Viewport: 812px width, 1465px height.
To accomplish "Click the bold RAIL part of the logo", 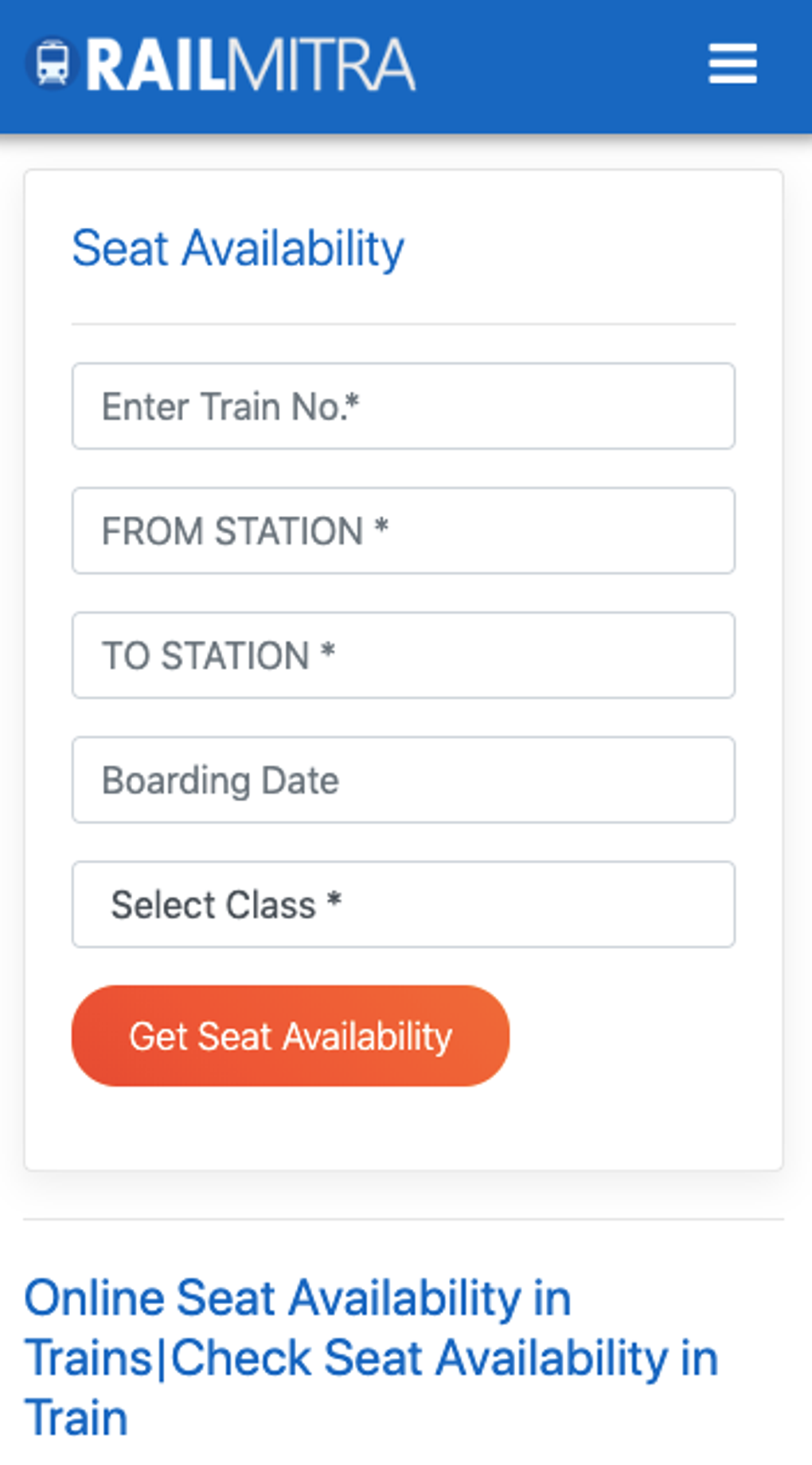I will (157, 65).
